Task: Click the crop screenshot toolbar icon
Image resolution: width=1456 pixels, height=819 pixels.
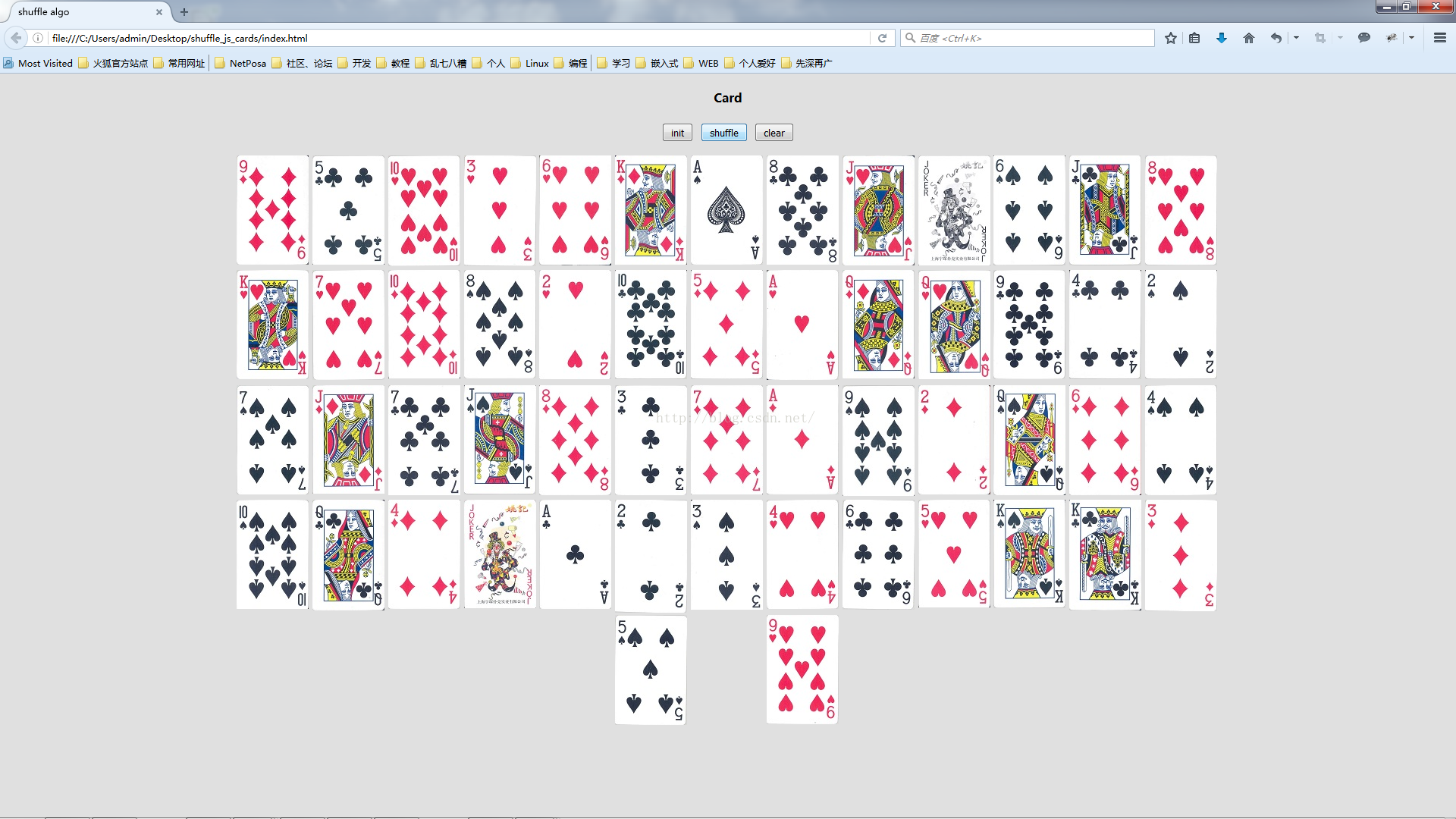Action: click(1320, 38)
